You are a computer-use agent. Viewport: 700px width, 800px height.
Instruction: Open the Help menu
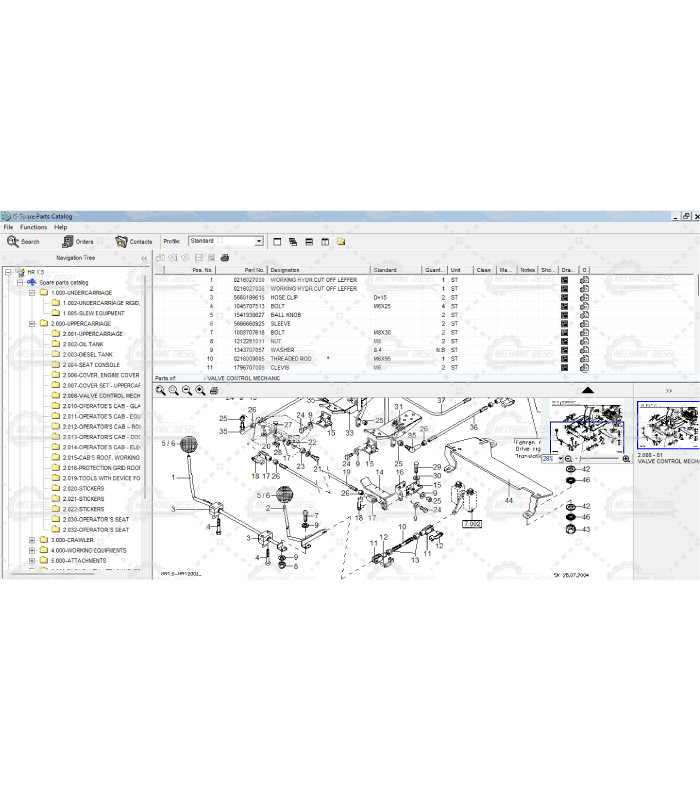pos(61,227)
